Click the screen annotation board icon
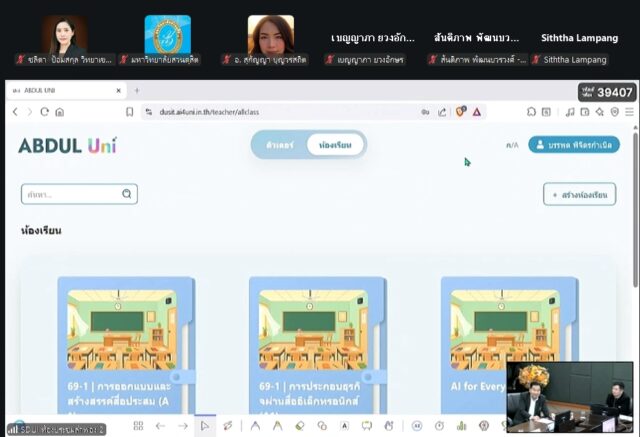Screen dimensions: 640x437 coord(367,426)
